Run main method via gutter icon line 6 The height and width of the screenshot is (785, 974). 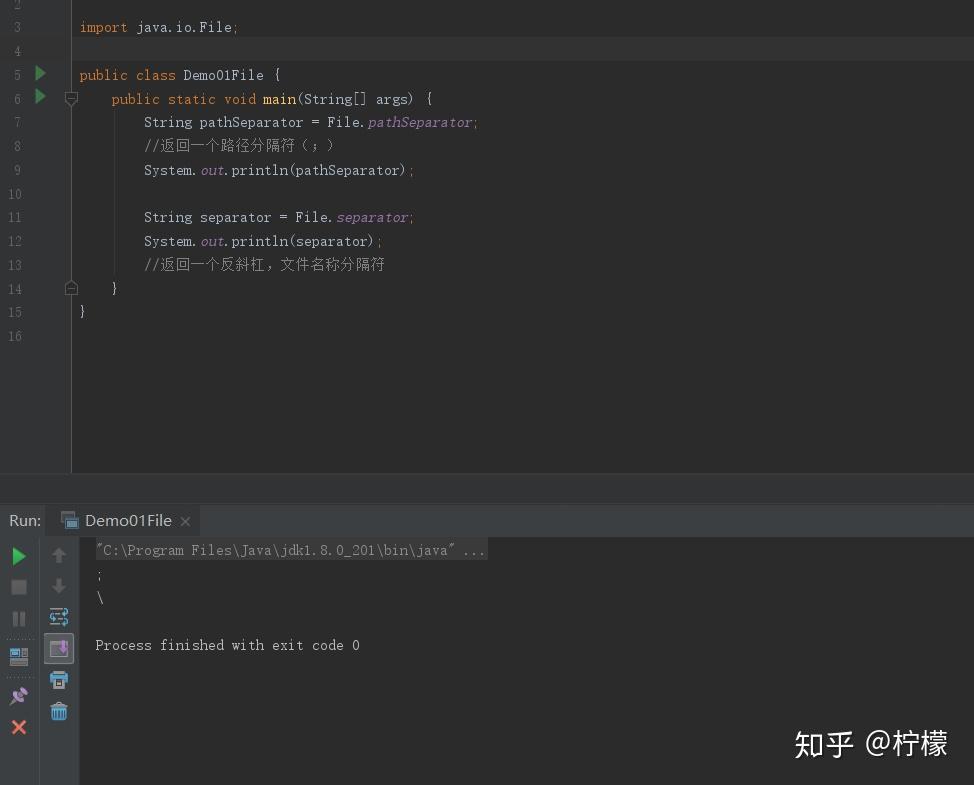click(x=39, y=97)
